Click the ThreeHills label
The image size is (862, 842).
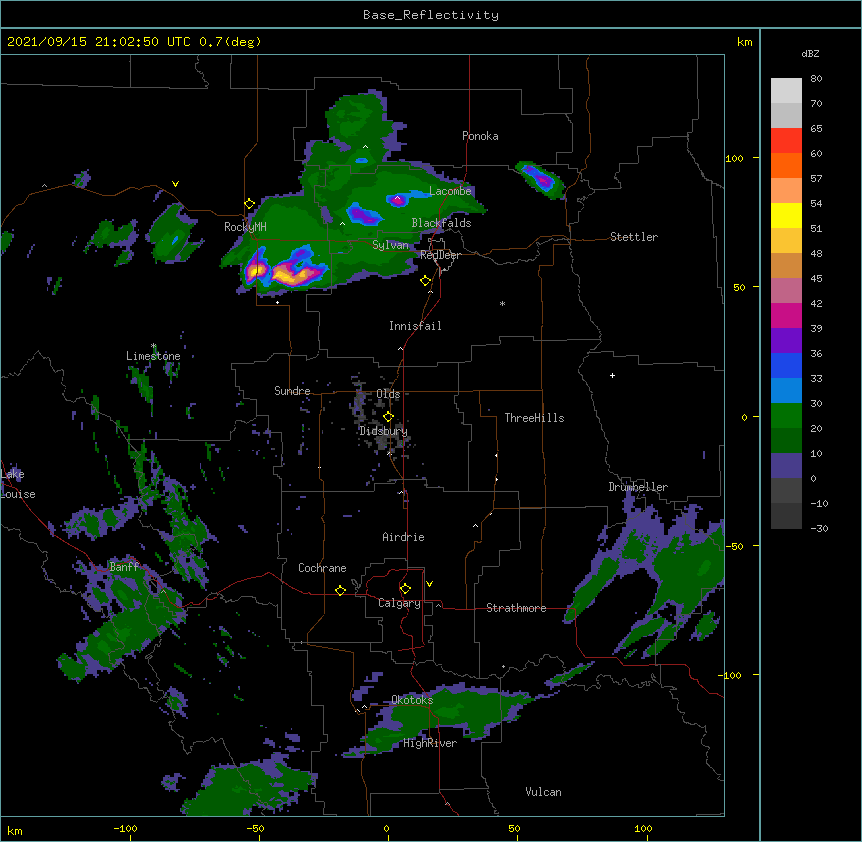tap(534, 418)
